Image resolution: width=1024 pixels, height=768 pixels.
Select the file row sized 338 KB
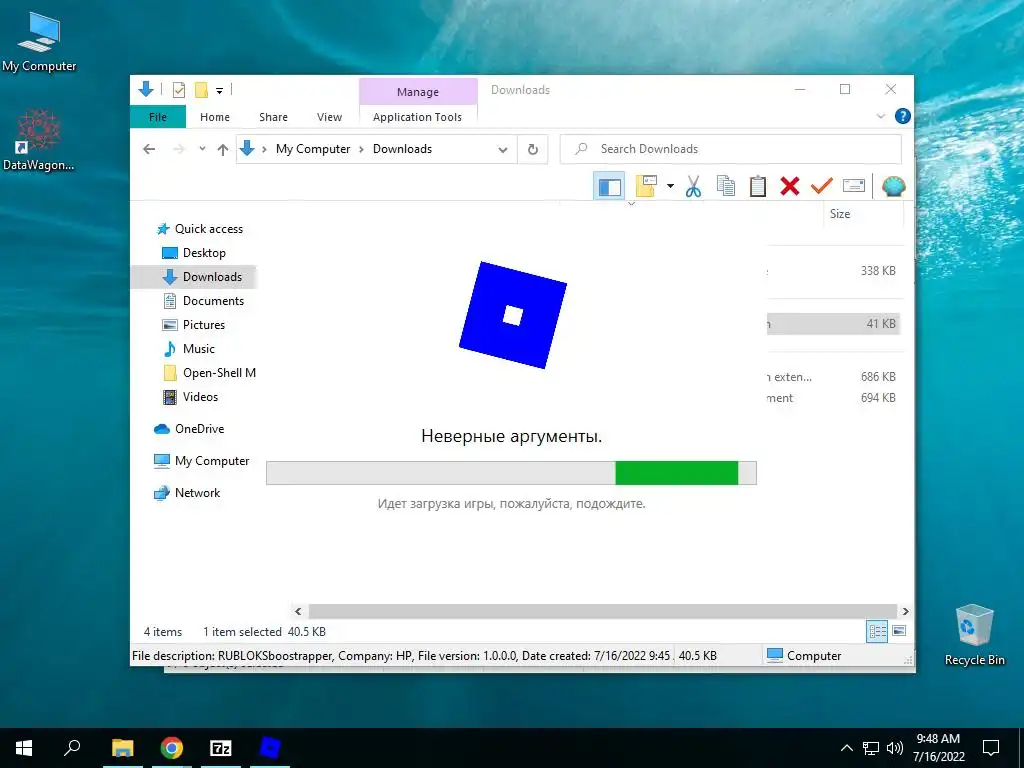pyautogui.click(x=833, y=271)
